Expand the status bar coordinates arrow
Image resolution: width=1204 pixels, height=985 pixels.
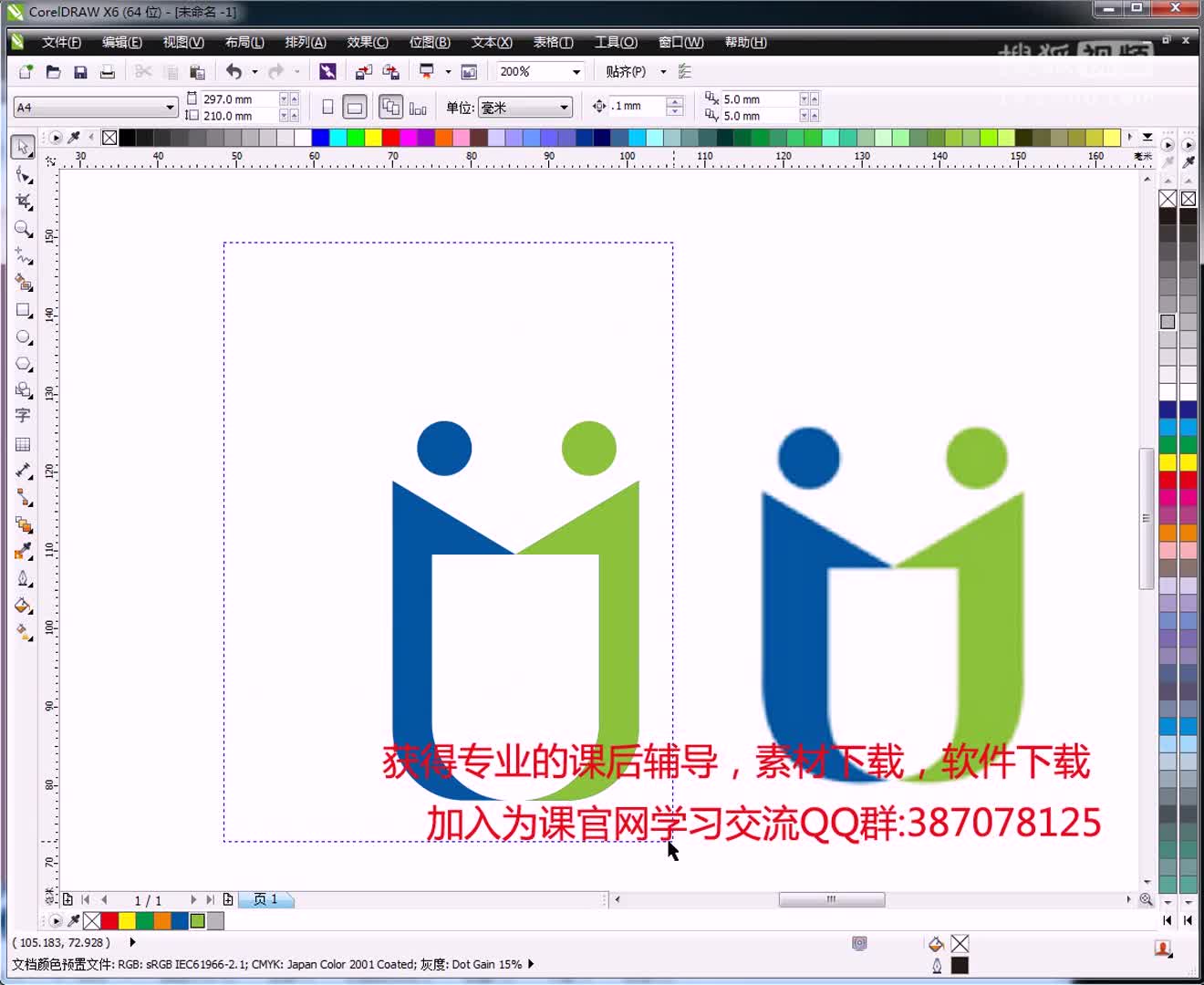(132, 943)
